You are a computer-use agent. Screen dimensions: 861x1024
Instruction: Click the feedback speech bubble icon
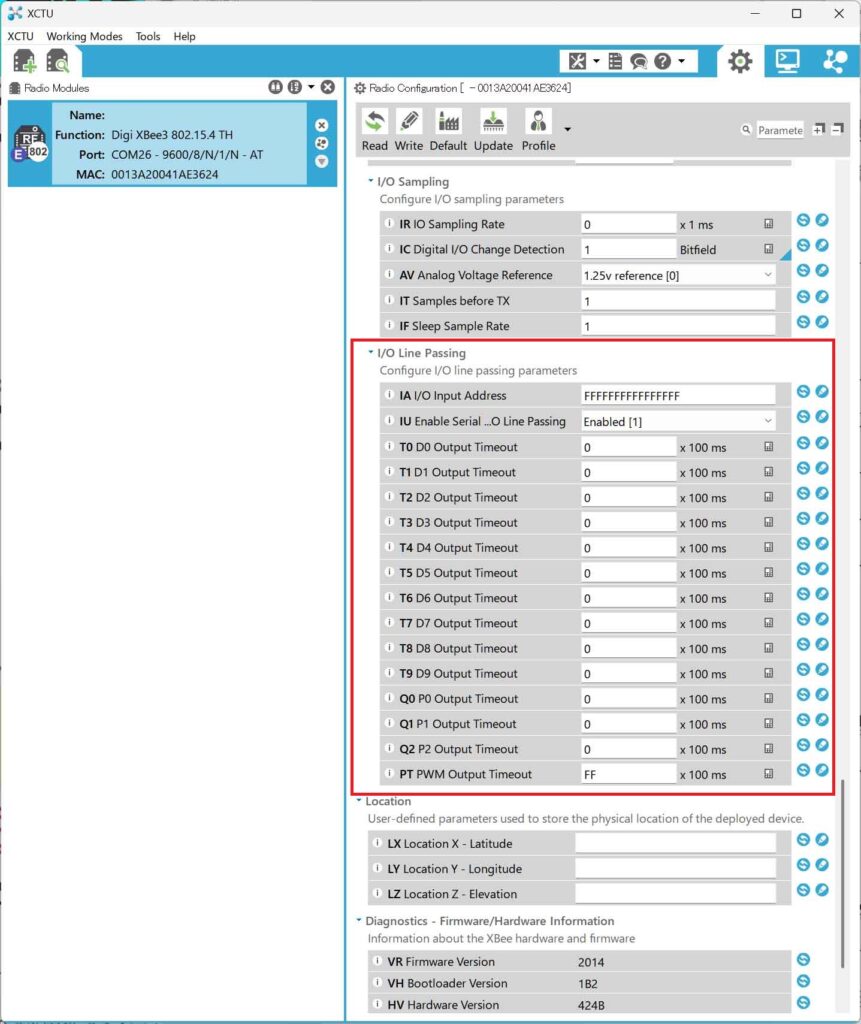coord(638,61)
